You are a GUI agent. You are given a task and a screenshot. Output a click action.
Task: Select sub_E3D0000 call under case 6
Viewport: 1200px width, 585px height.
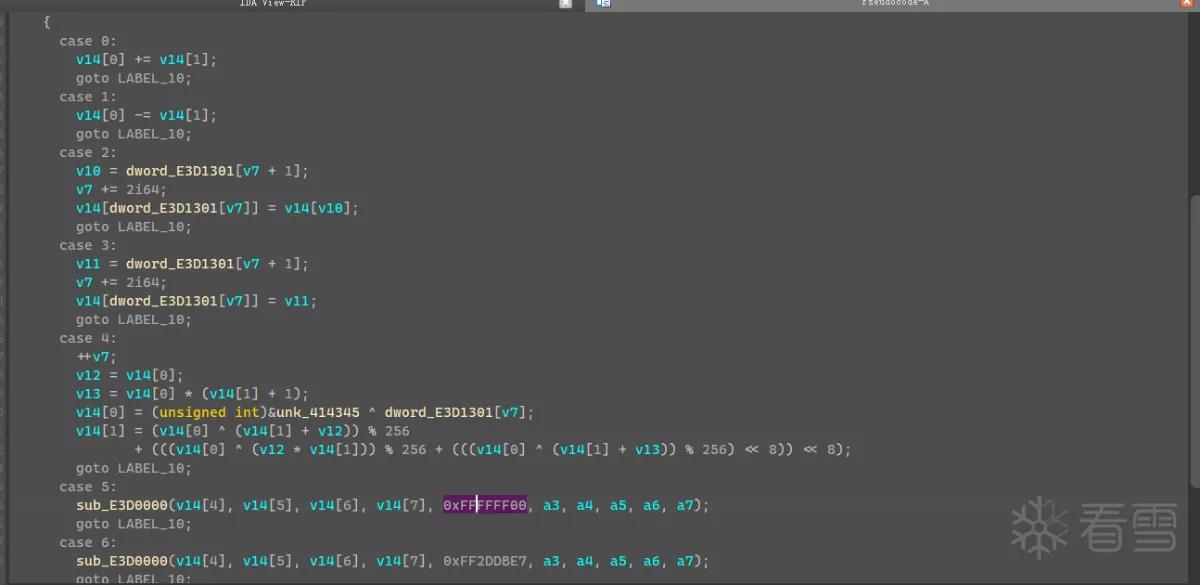[122, 561]
